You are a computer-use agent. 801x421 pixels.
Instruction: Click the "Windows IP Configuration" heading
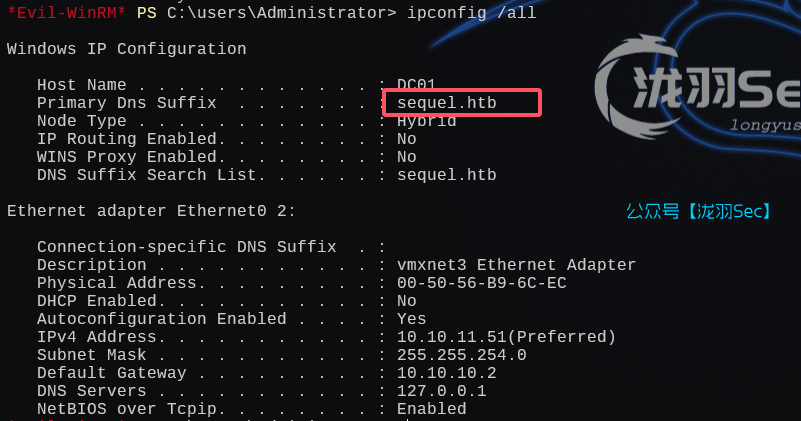126,49
